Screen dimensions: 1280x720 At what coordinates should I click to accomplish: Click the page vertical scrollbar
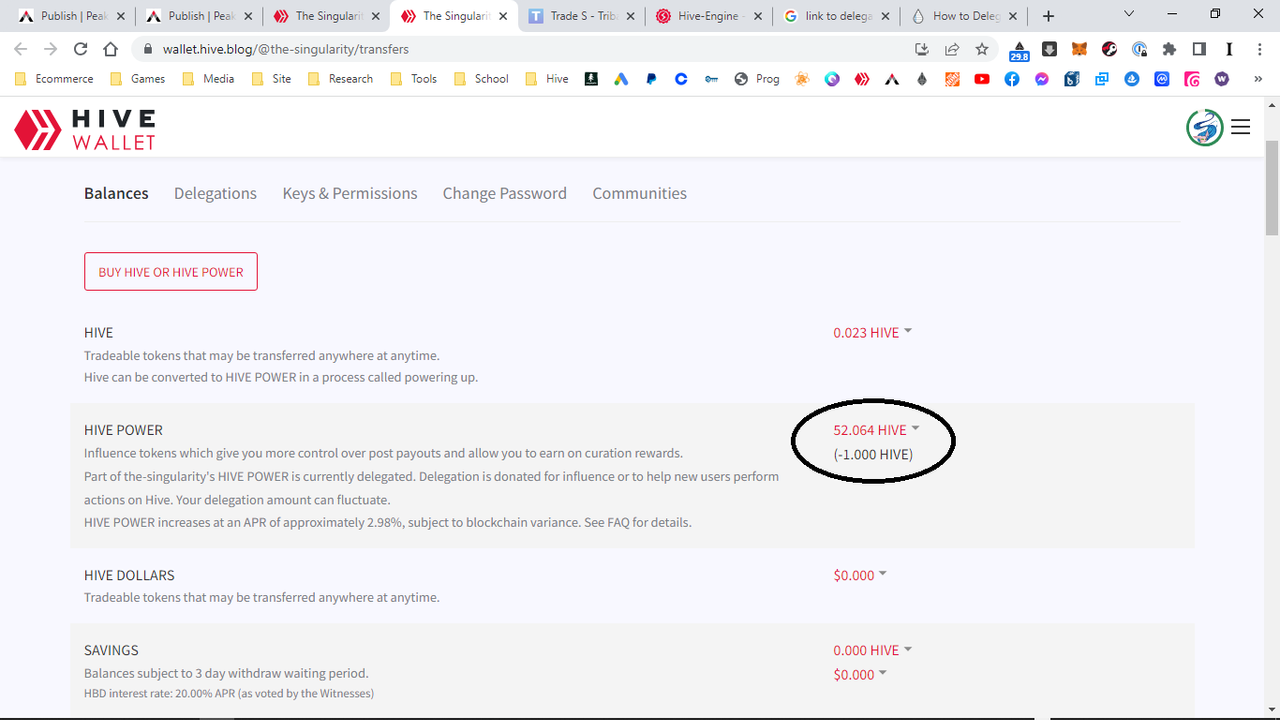(x=1272, y=187)
